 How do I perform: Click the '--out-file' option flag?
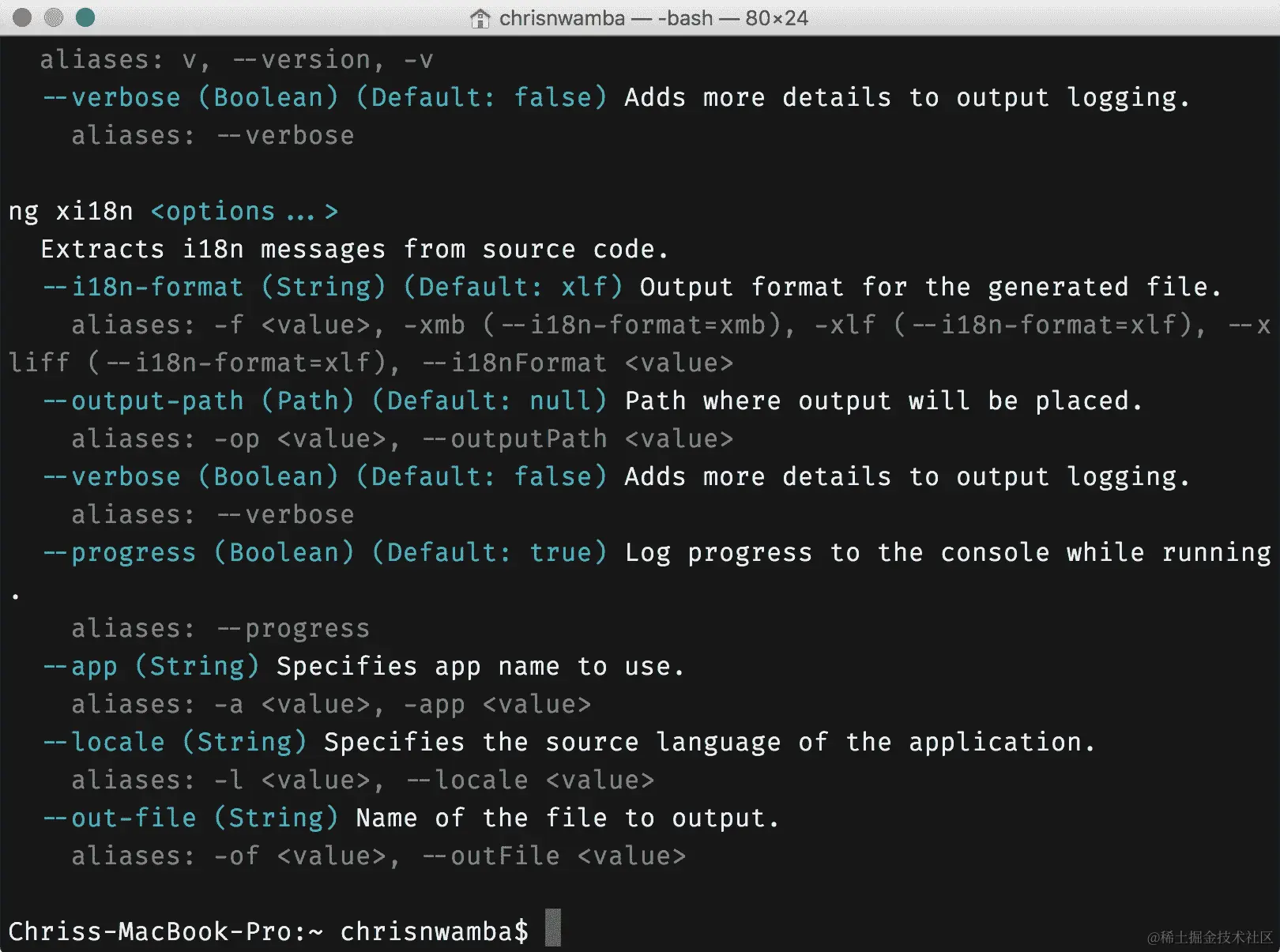[119, 818]
